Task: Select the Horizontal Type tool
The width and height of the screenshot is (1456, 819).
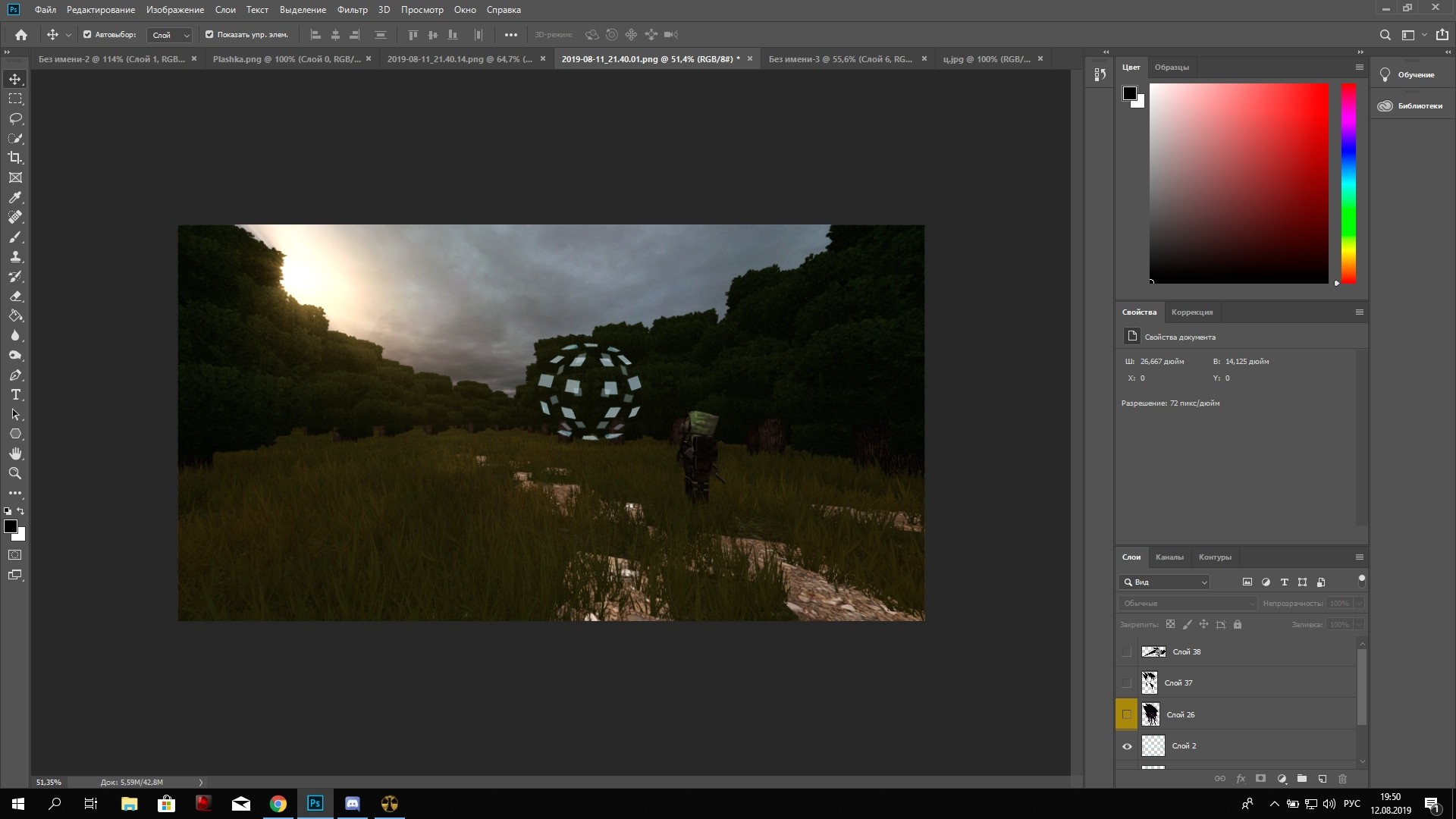Action: [x=15, y=394]
